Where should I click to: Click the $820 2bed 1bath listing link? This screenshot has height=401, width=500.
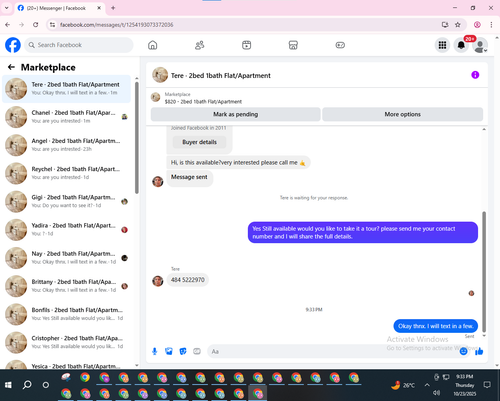pyautogui.click(x=203, y=102)
